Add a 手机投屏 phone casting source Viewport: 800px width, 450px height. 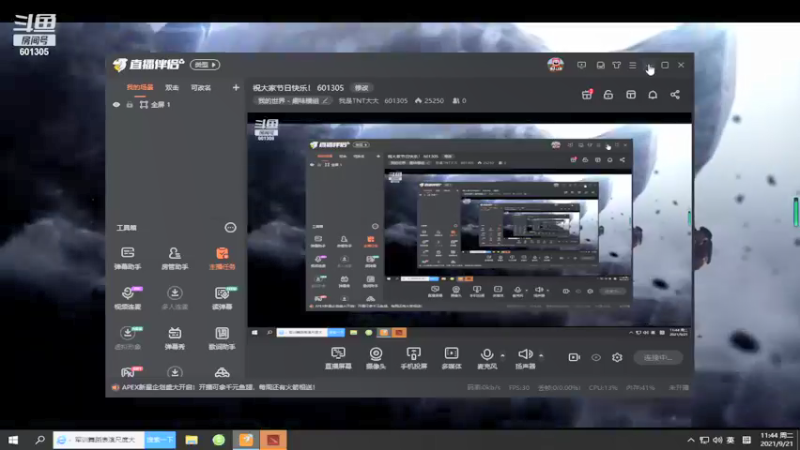click(413, 358)
